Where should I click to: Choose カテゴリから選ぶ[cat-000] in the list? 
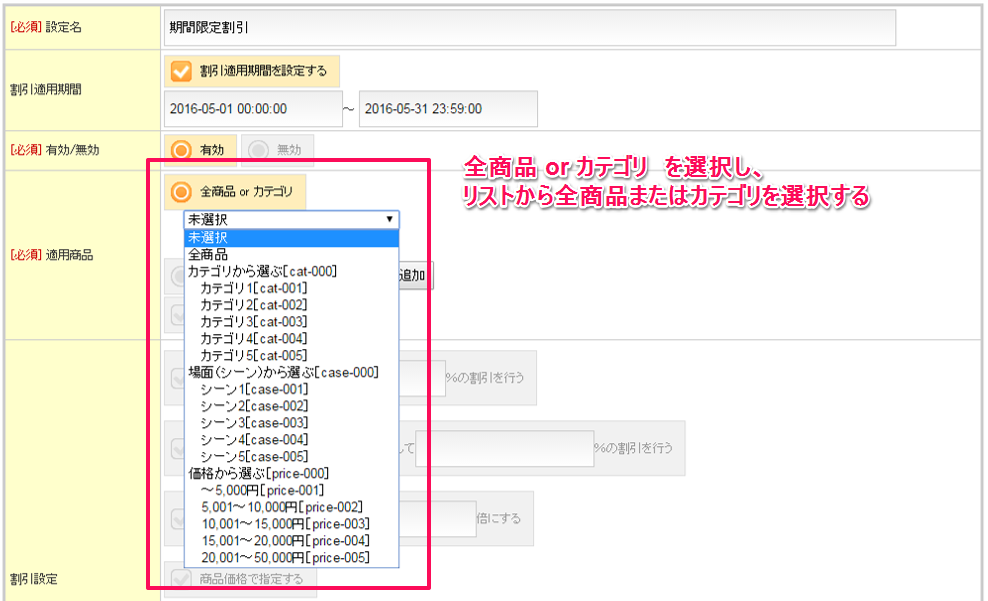262,271
